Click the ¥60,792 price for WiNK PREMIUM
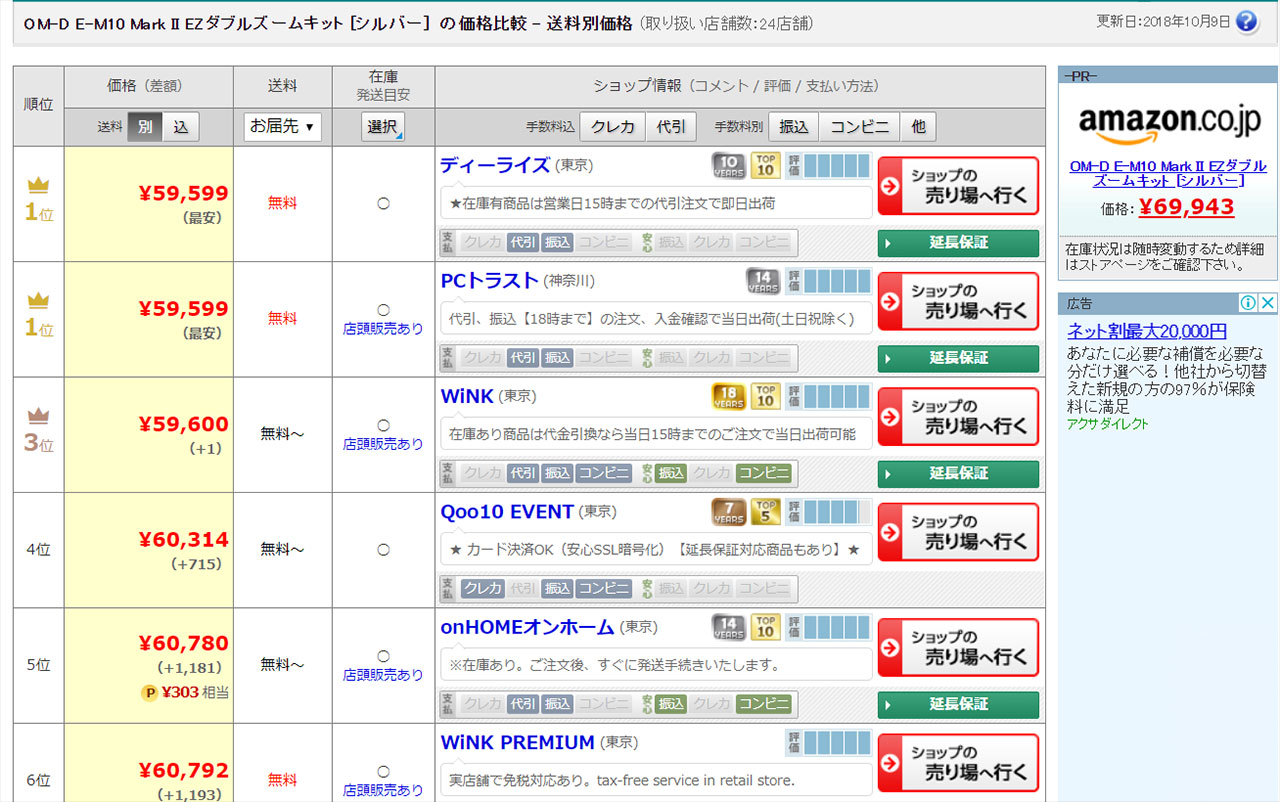 [x=183, y=770]
